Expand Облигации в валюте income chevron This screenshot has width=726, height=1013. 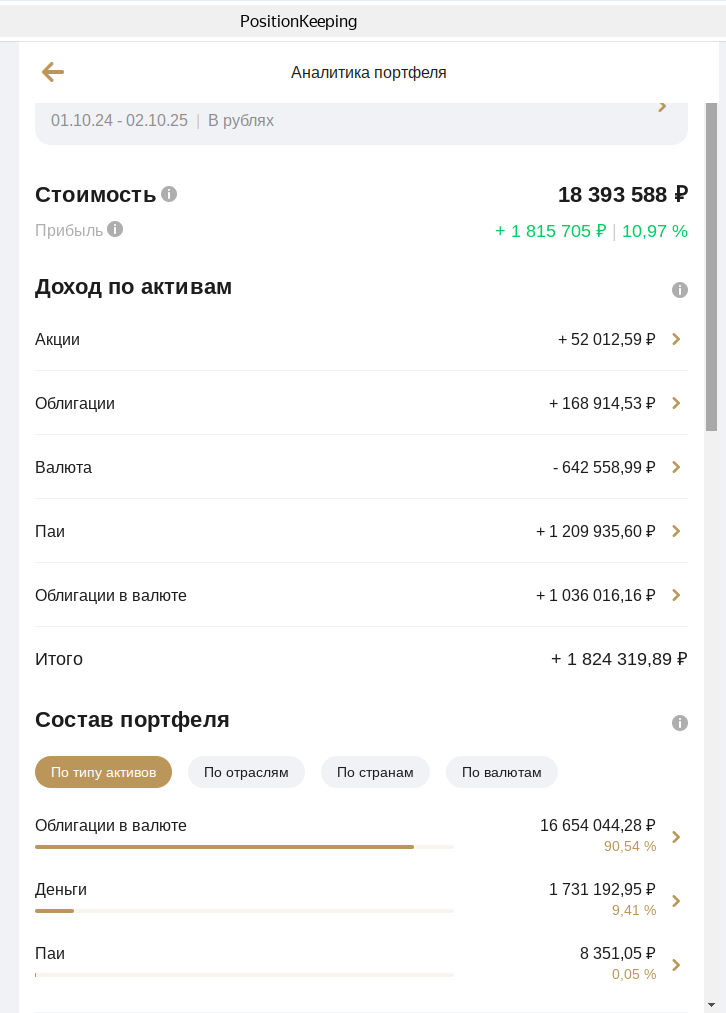pyautogui.click(x=676, y=595)
